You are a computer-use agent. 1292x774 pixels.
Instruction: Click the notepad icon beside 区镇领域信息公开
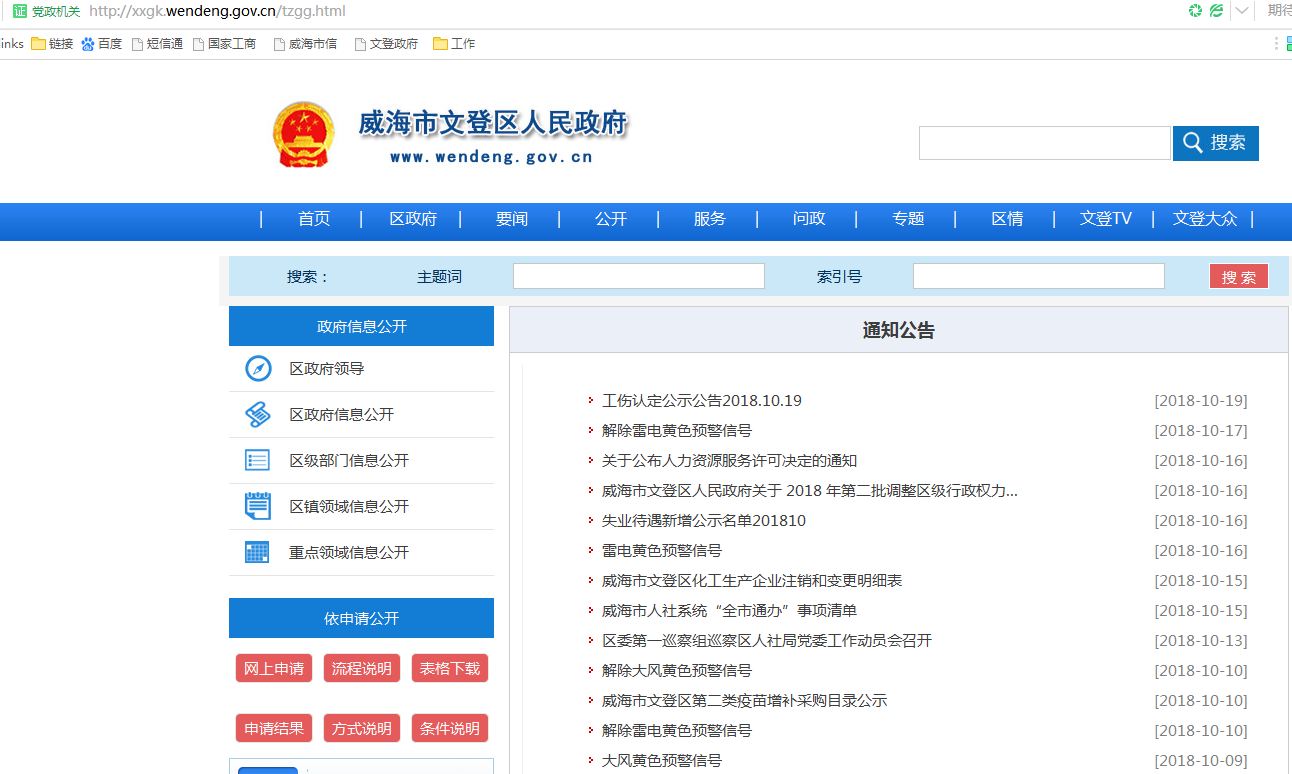(258, 506)
